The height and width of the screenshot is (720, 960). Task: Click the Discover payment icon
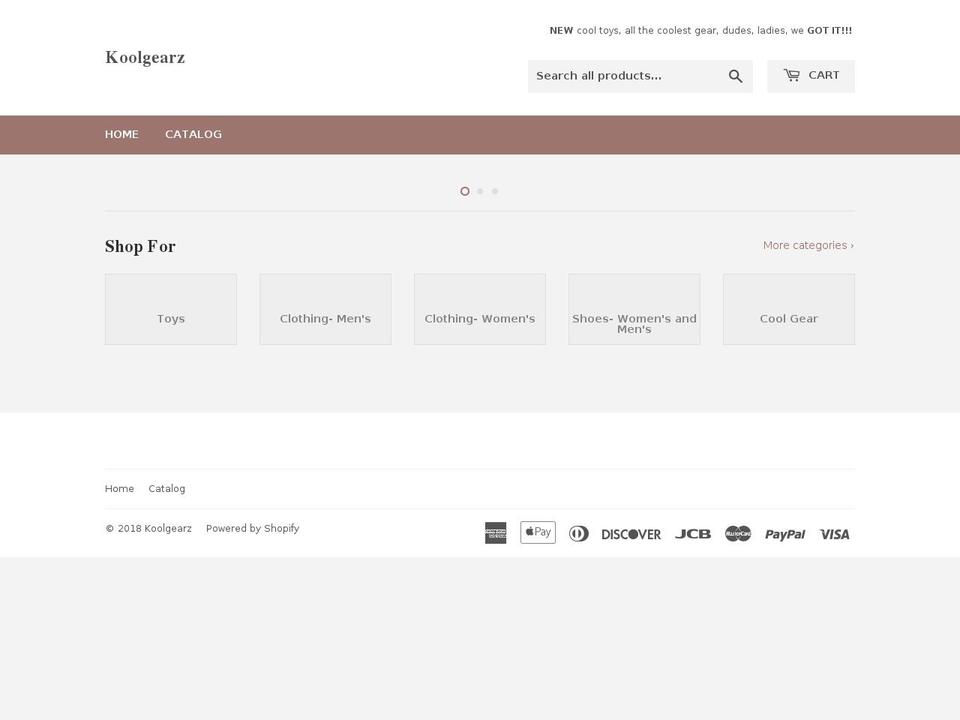631,534
